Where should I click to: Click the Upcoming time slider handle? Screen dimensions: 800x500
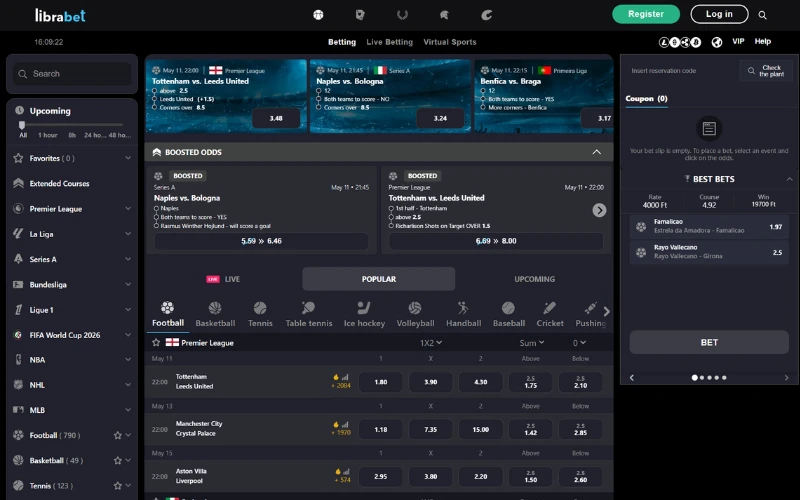(22, 125)
